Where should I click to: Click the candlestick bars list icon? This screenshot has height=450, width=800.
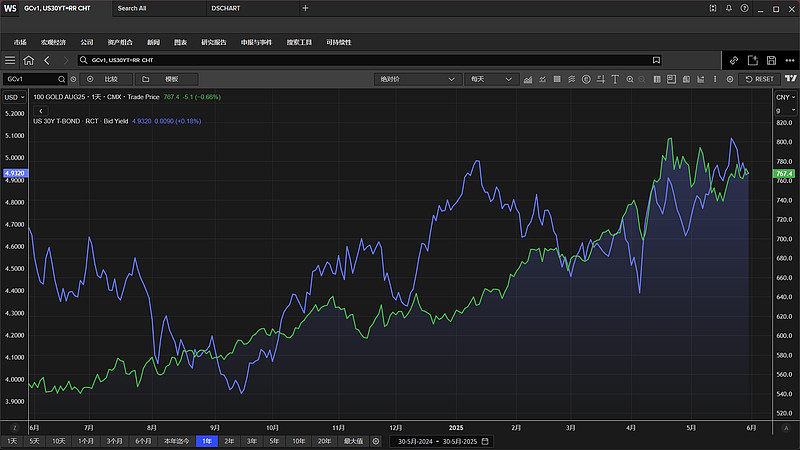point(557,79)
